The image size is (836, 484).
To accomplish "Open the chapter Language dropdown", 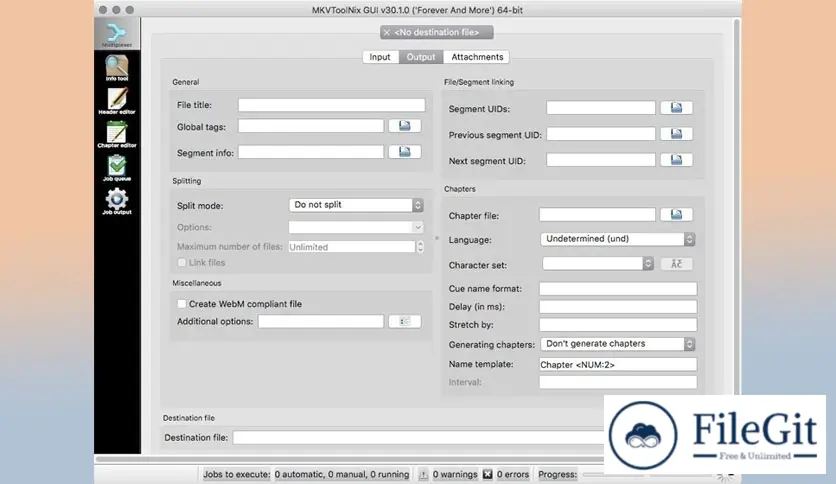I will pyautogui.click(x=617, y=239).
